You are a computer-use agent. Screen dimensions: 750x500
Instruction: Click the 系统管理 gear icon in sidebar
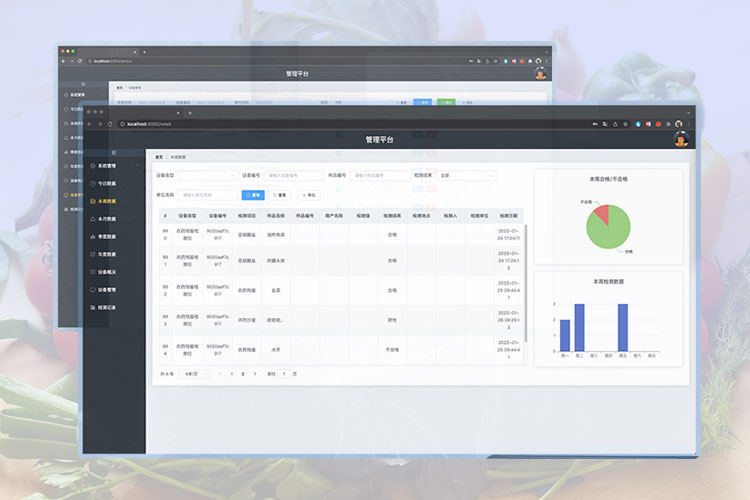[93, 166]
